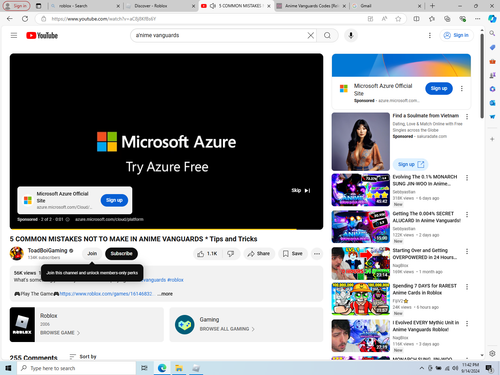Image resolution: width=500 pixels, height=375 pixels.
Task: Save the video to playlist
Action: pyautogui.click(x=293, y=254)
